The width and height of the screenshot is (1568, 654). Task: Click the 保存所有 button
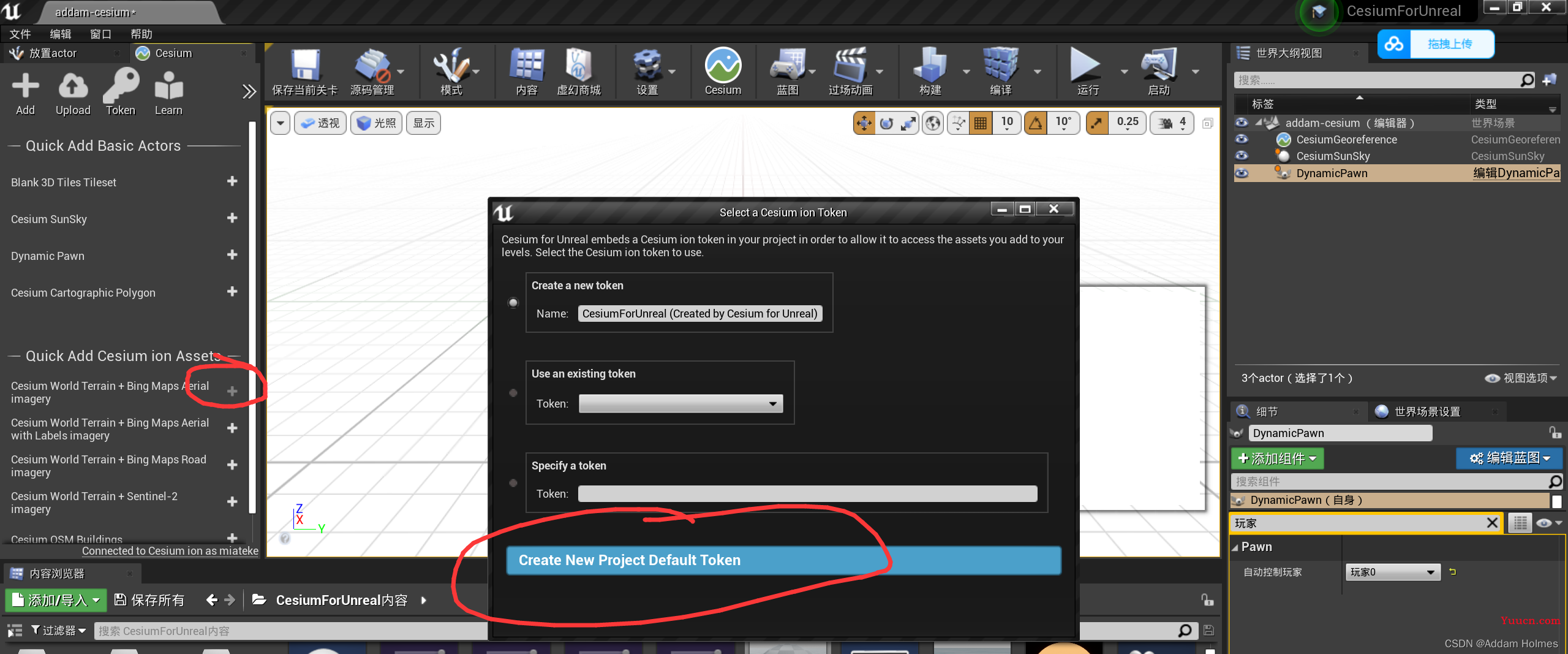pyautogui.click(x=149, y=600)
